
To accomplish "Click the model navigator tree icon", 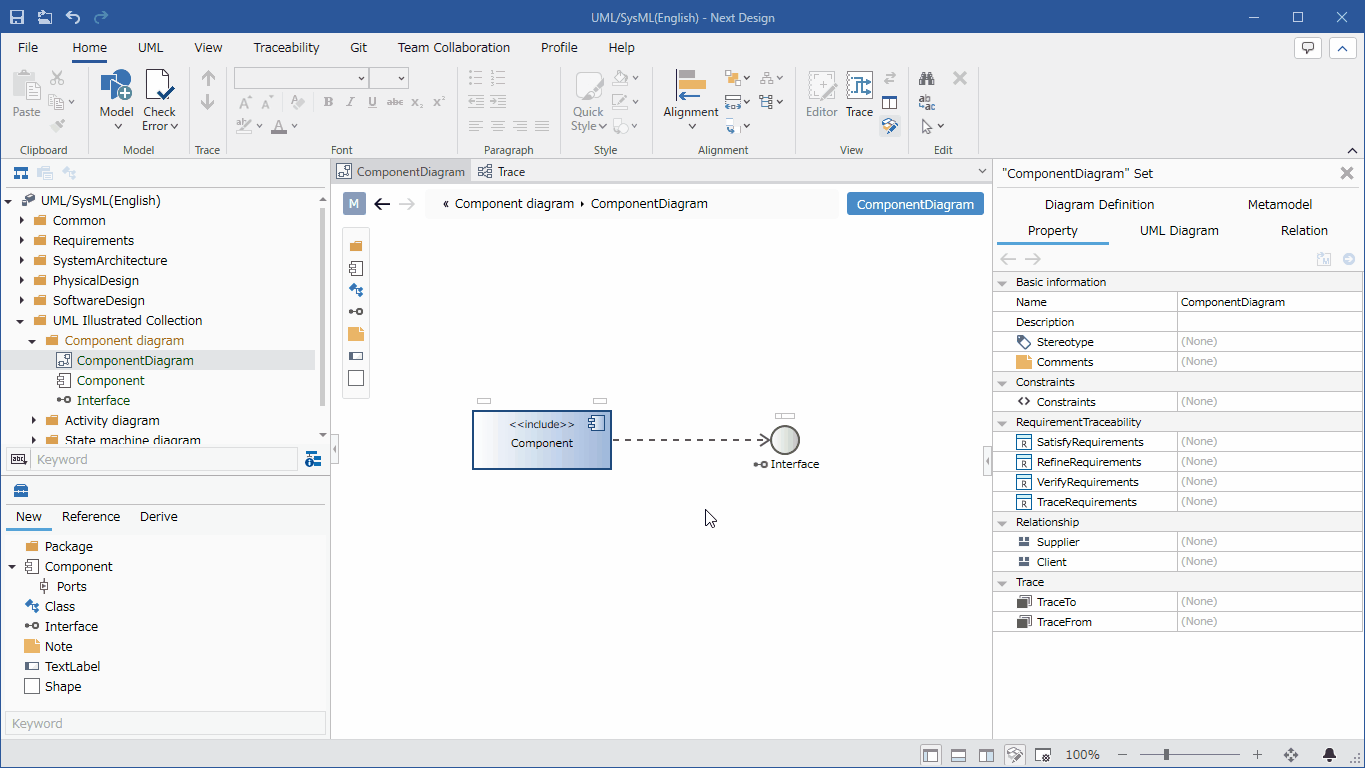I will coord(21,173).
